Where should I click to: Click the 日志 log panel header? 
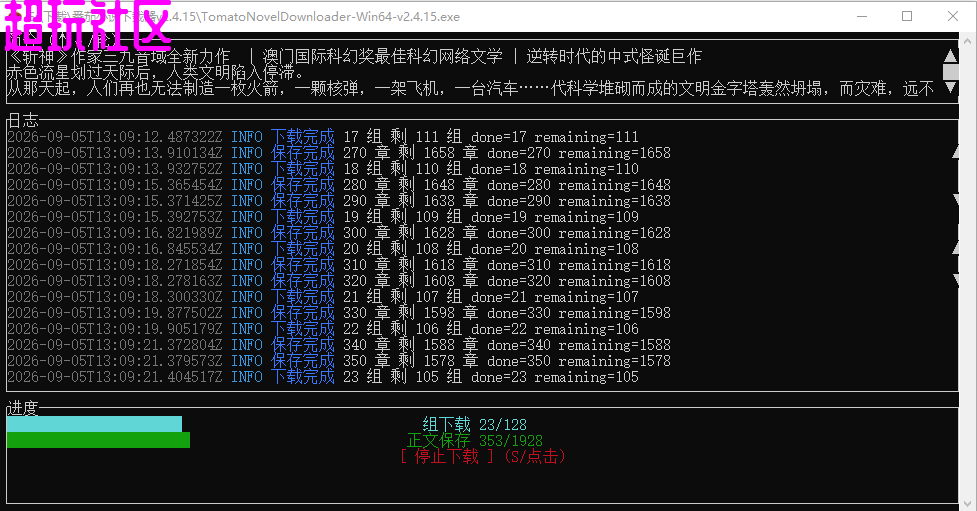pyautogui.click(x=22, y=120)
